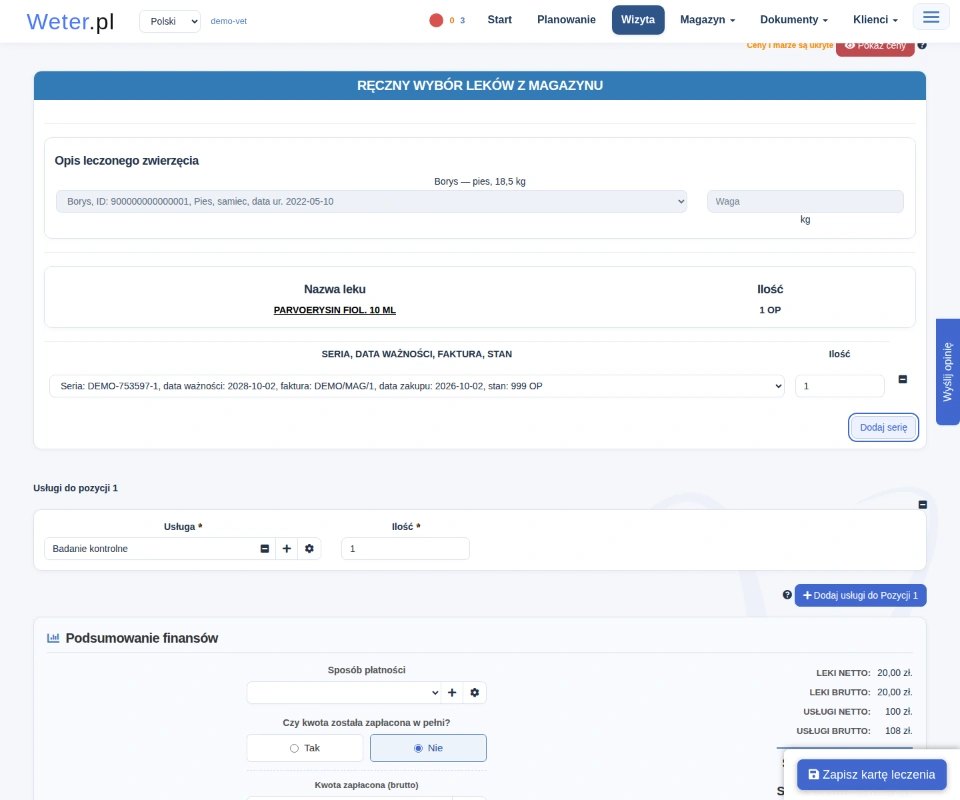Click help icon next to Pokaż ceny

[x=922, y=45]
